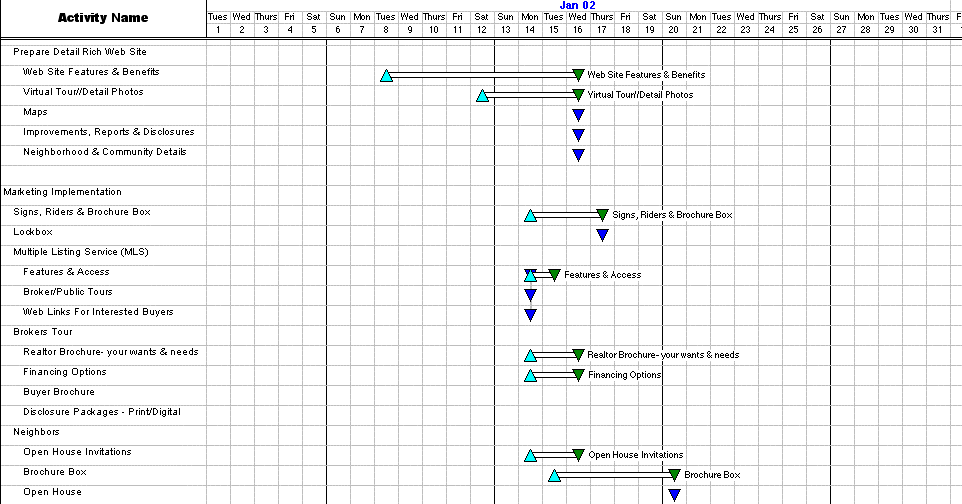Click the Maps blue milestone triangle
This screenshot has height=504, width=962.
(578, 115)
